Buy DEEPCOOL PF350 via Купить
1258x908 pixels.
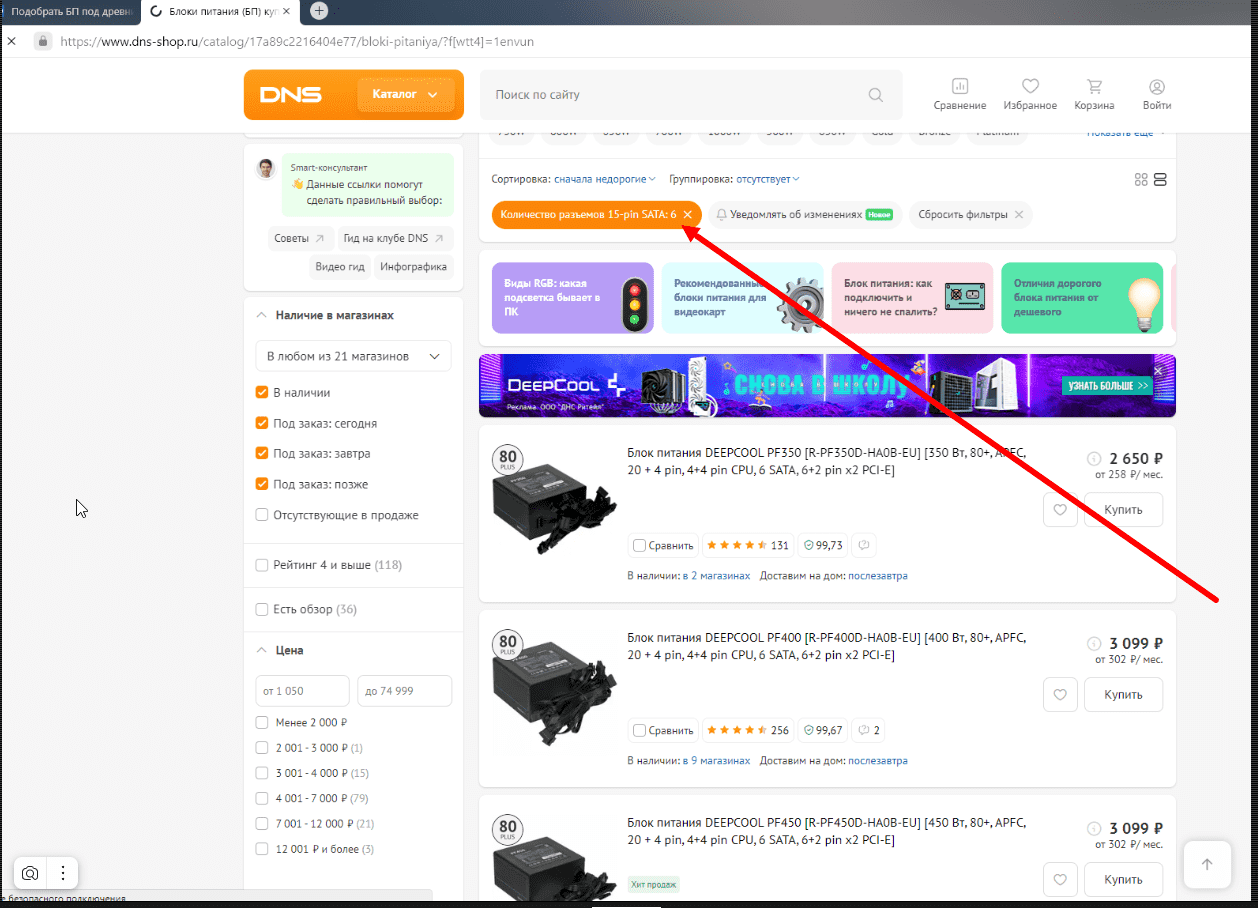(1123, 509)
